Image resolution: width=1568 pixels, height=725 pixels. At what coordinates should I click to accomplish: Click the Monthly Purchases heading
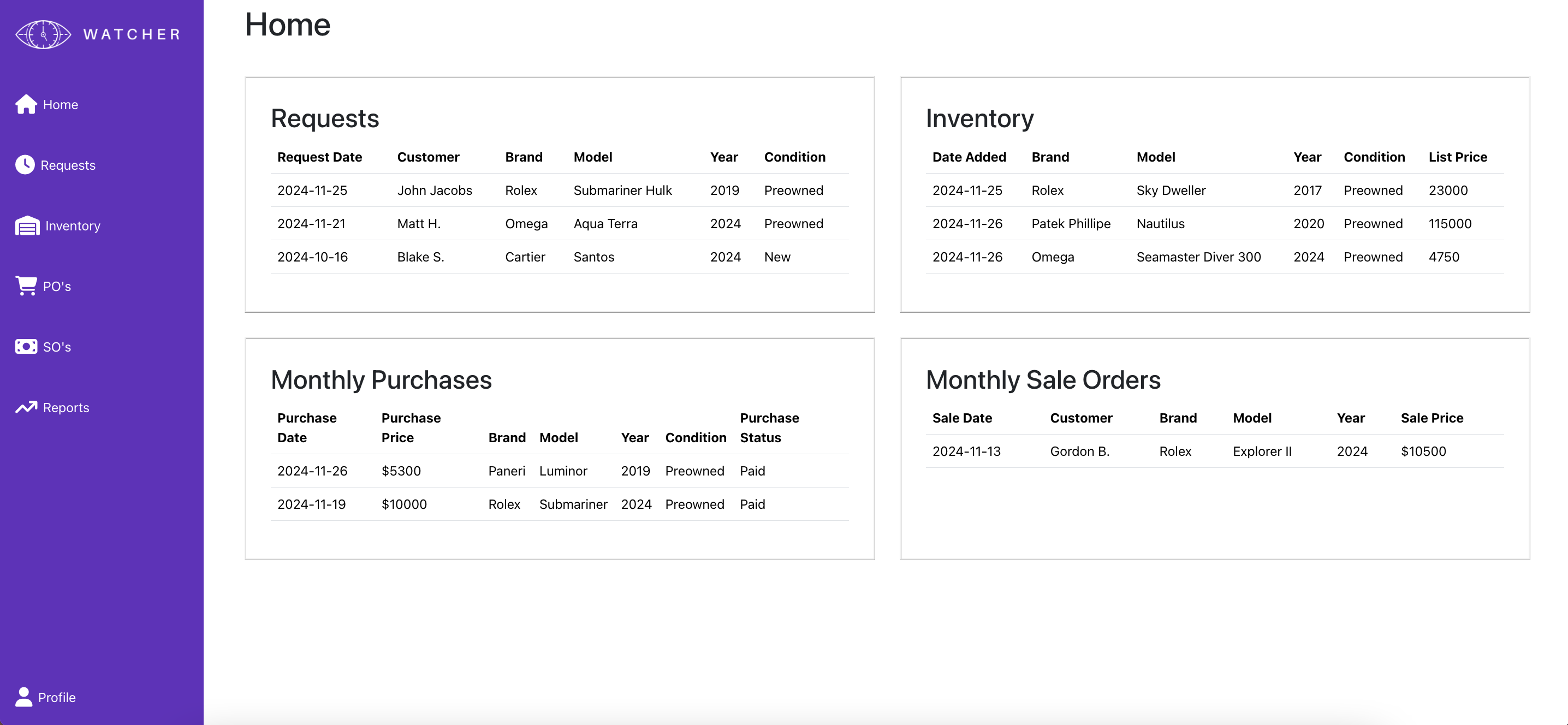(381, 380)
